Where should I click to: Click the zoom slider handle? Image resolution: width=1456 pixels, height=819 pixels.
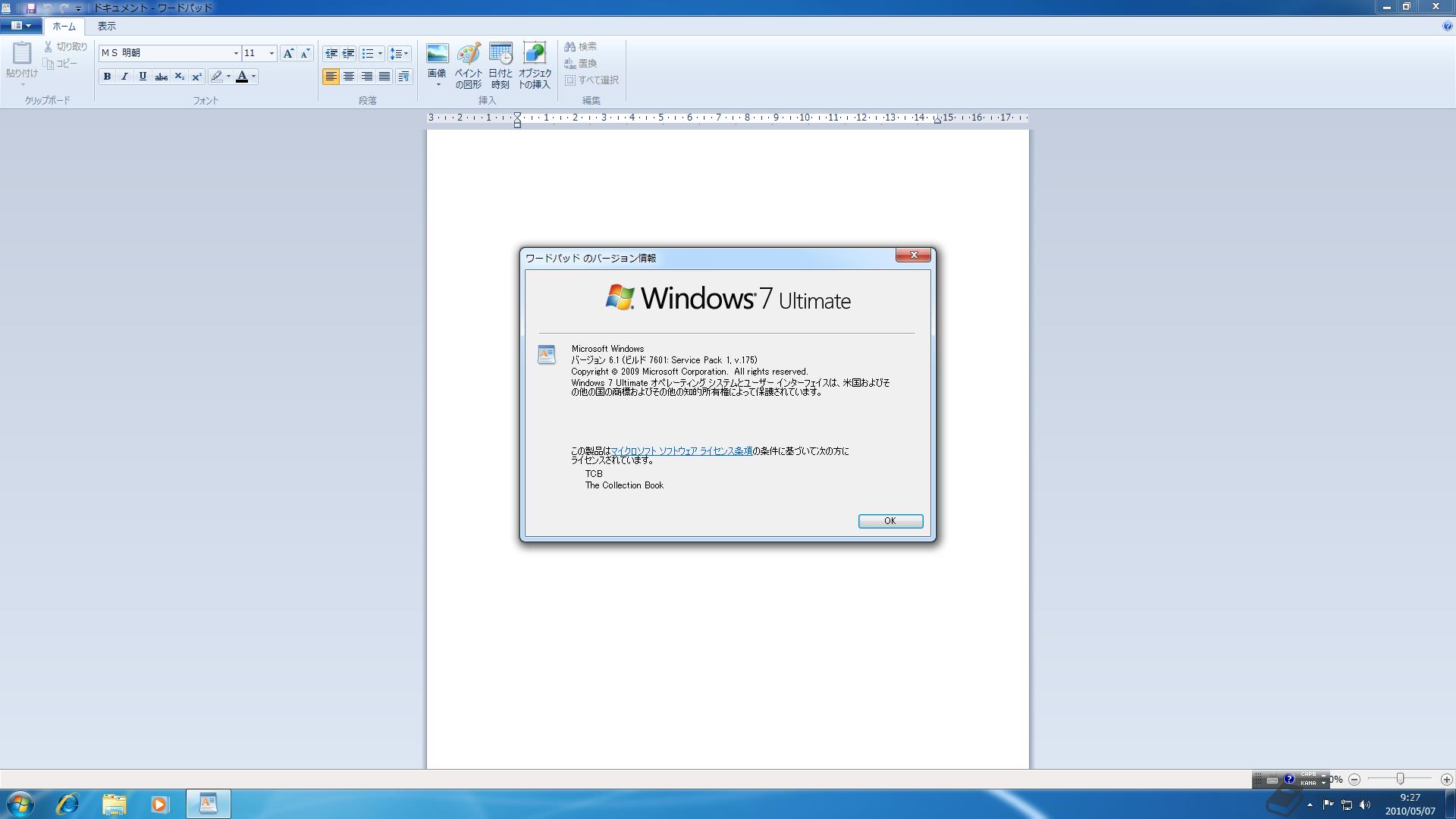pos(1401,780)
